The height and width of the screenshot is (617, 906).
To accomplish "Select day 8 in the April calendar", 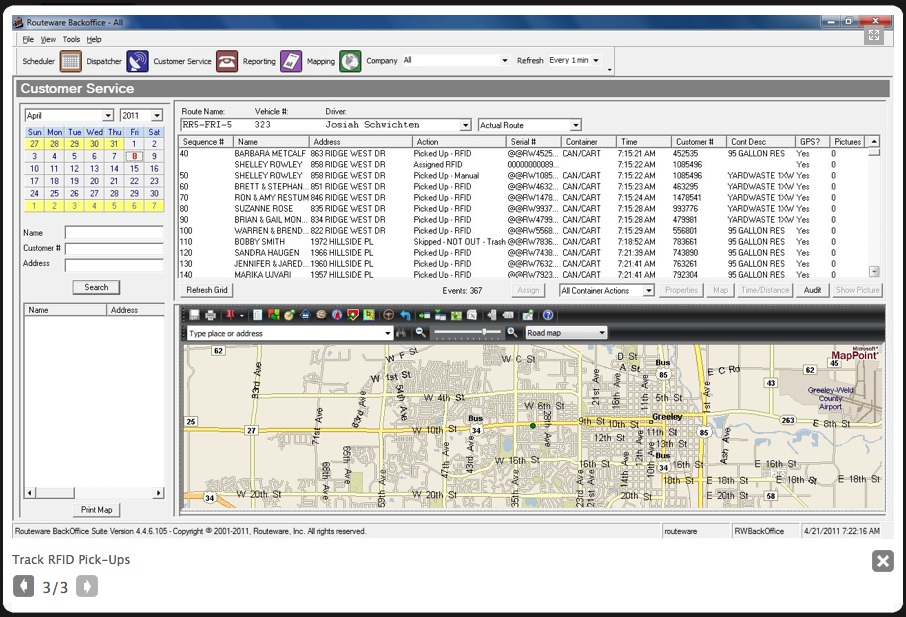I will click(134, 156).
